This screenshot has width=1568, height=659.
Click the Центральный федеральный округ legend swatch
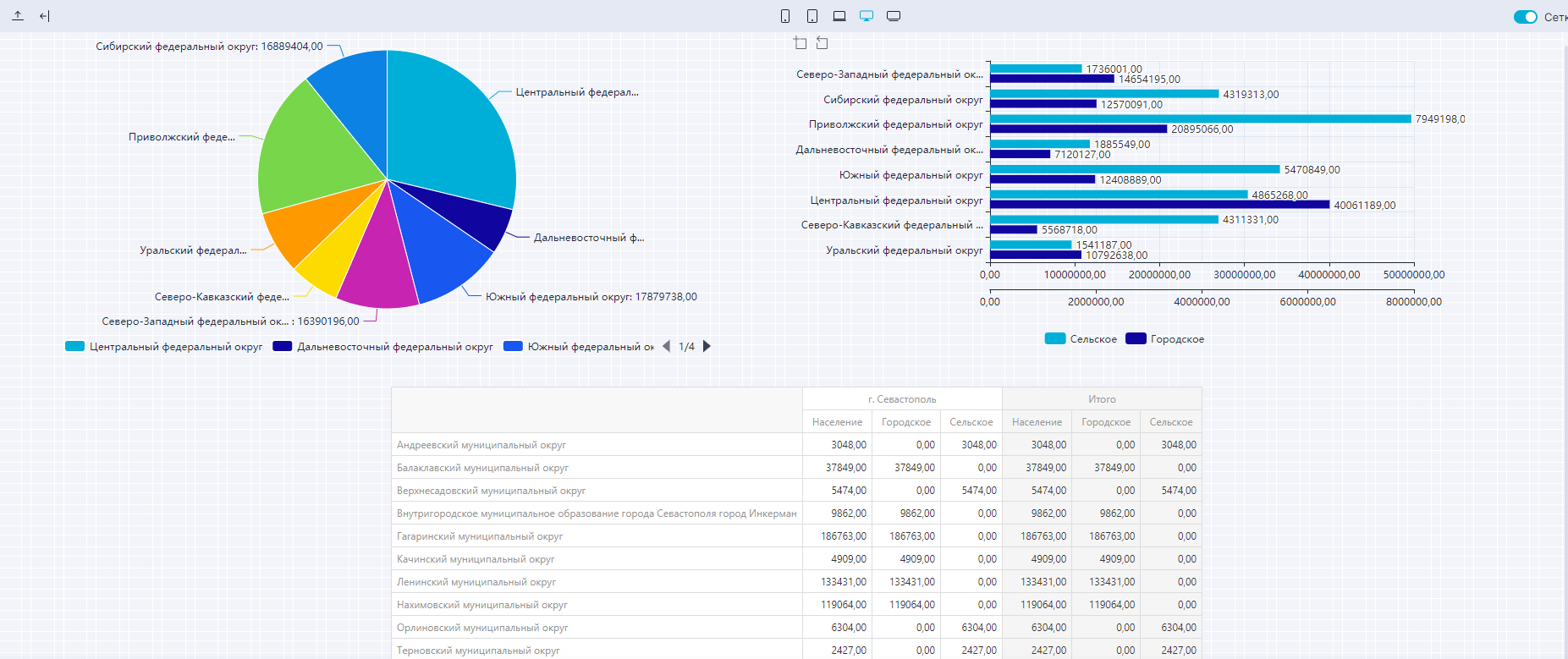(75, 347)
